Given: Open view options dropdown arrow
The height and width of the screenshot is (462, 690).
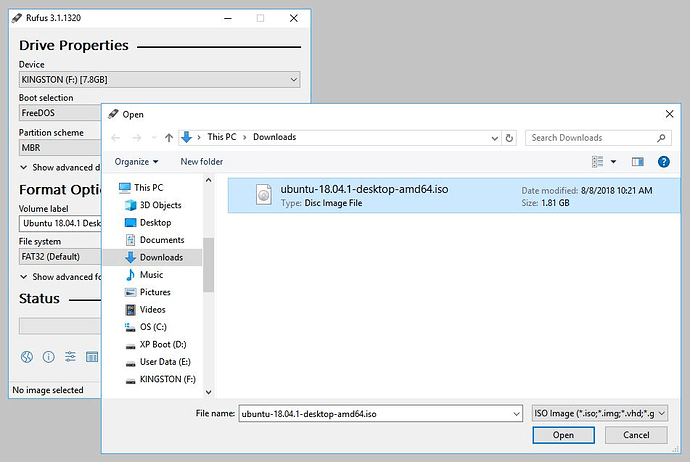Looking at the screenshot, I should [613, 162].
